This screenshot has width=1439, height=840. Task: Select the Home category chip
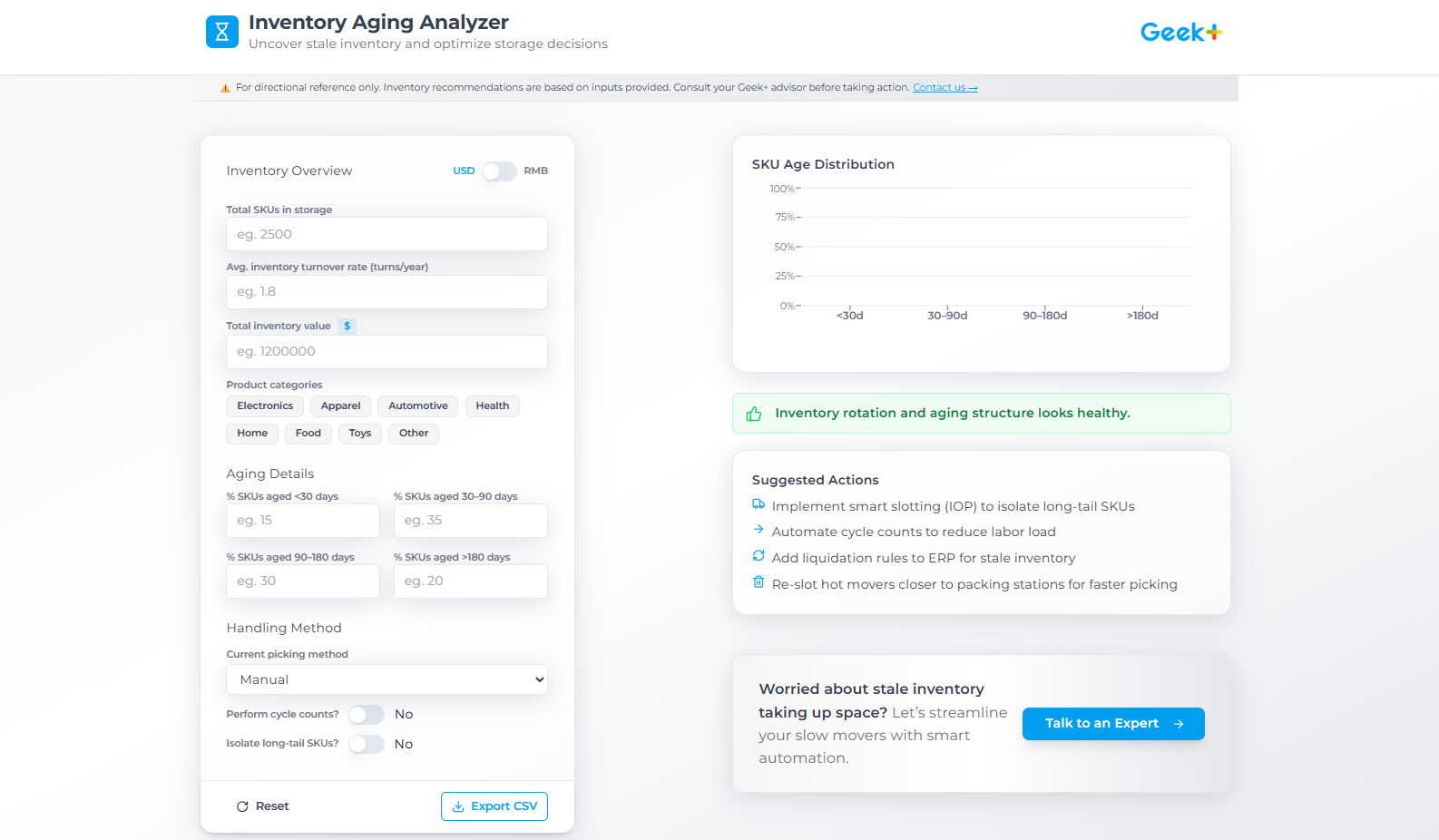pyautogui.click(x=252, y=434)
